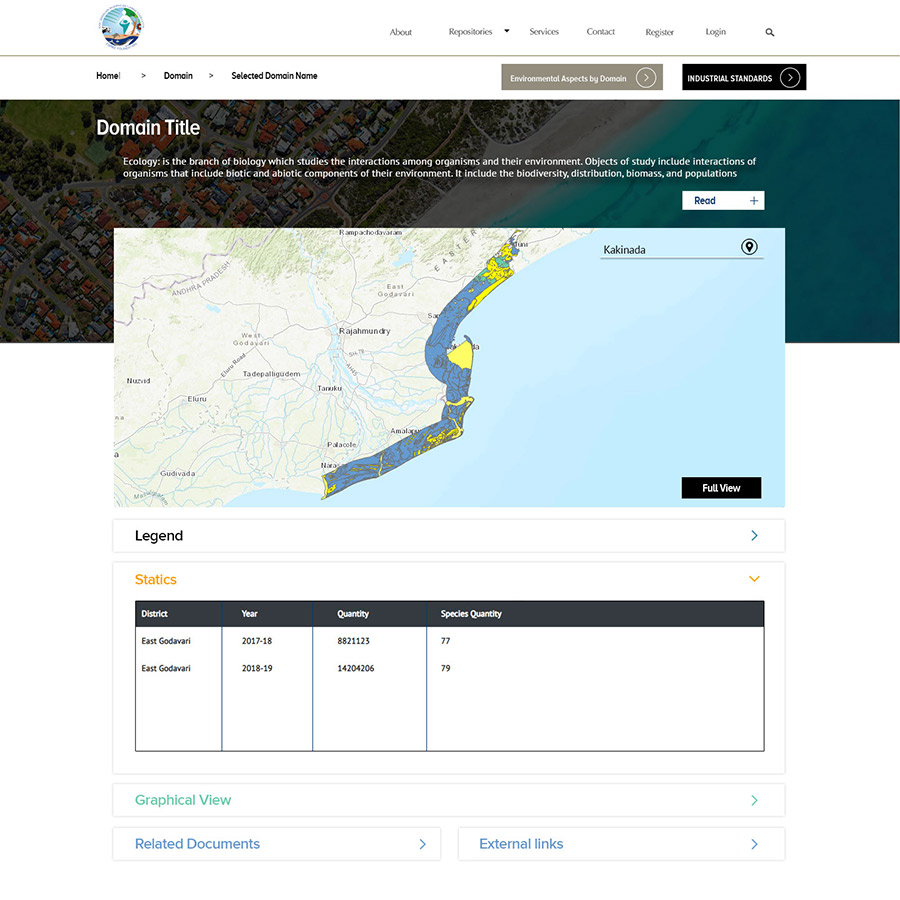Click the Statics panel title
Image resolution: width=900 pixels, height=900 pixels.
pos(156,580)
